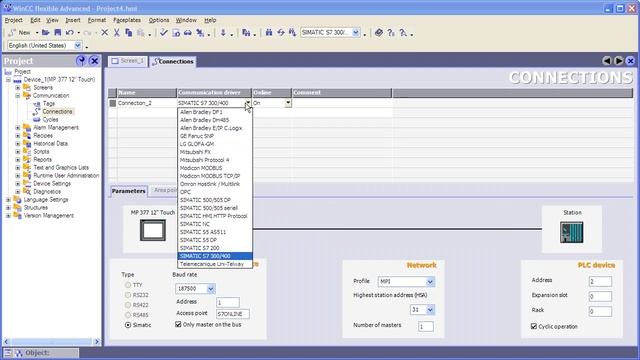Click the binoculars Find icon

point(269,33)
